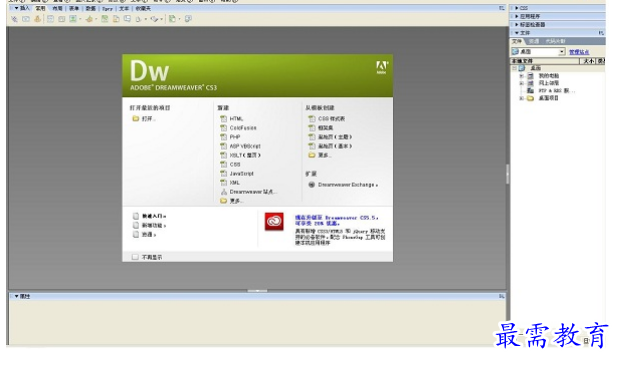This screenshot has width=617, height=367.
Task: Open the 资源 tab in Files panel
Action: [x=534, y=41]
